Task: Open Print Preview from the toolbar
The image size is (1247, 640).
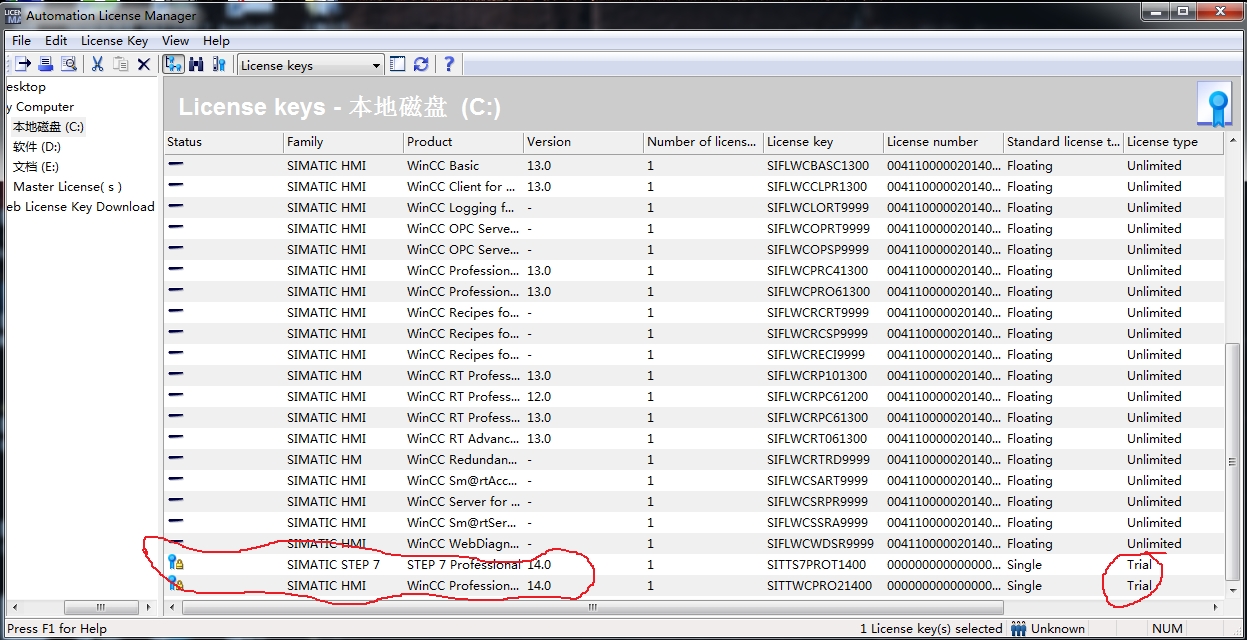Action: (69, 65)
